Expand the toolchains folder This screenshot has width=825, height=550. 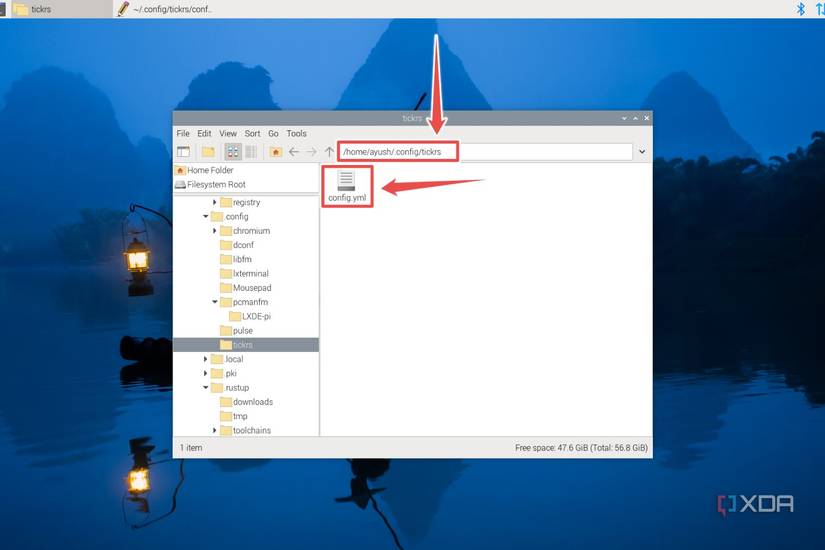tap(214, 430)
